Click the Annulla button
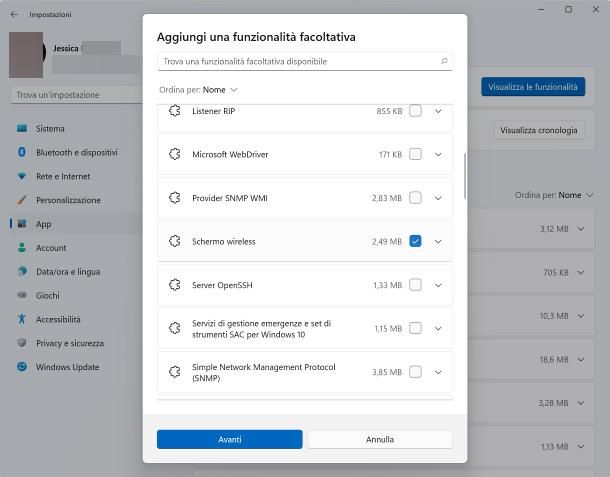 pos(380,439)
